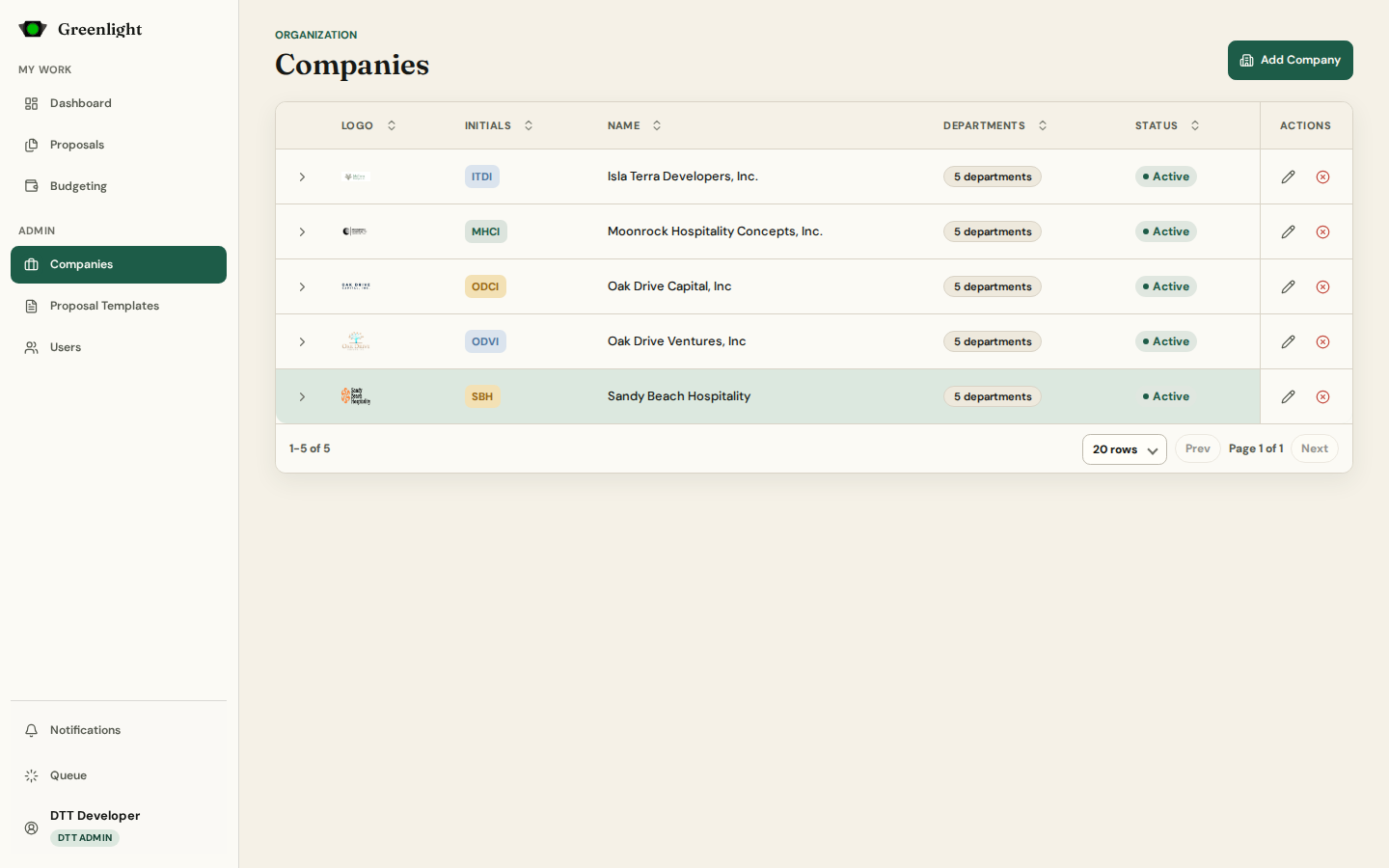
Task: Navigate to Users admin page
Action: coord(119,347)
